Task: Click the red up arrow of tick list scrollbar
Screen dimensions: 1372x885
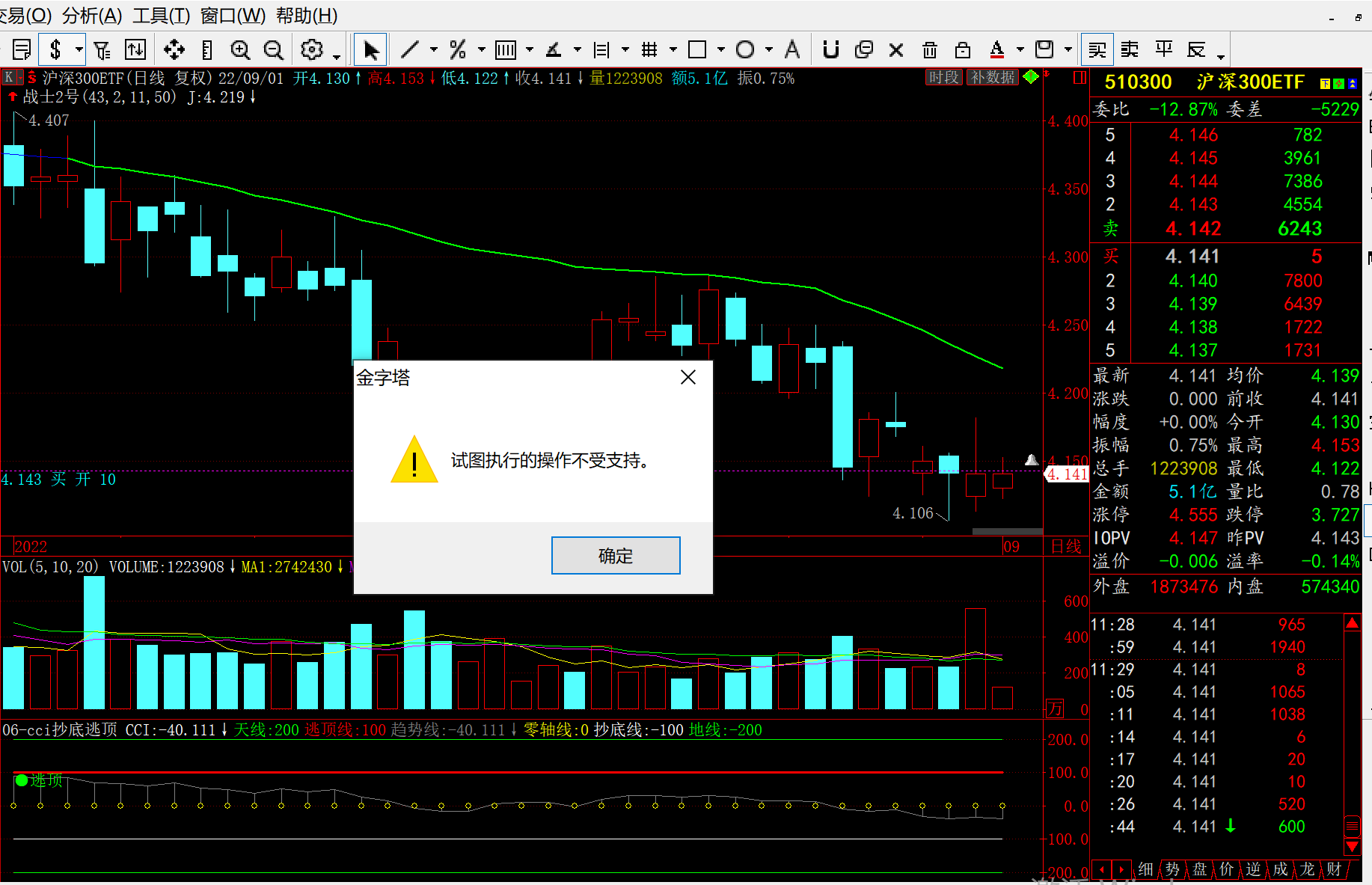Action: click(1353, 622)
